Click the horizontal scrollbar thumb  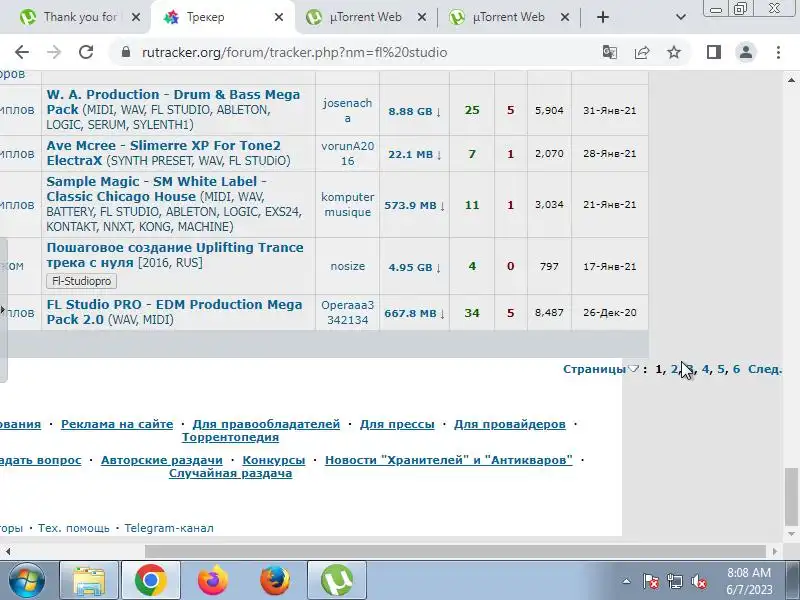coord(455,552)
